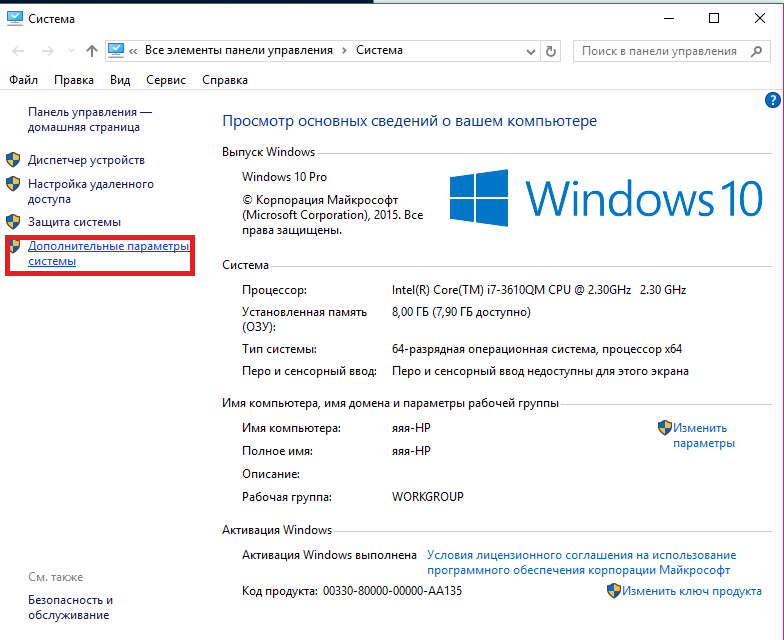Click shield icon beside Защита системы
This screenshot has height=640, width=784.
click(x=13, y=222)
